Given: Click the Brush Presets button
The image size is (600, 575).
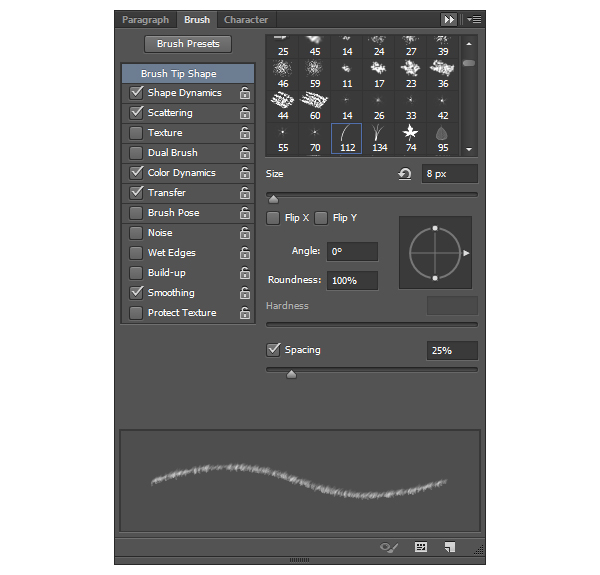Looking at the screenshot, I should pyautogui.click(x=188, y=44).
